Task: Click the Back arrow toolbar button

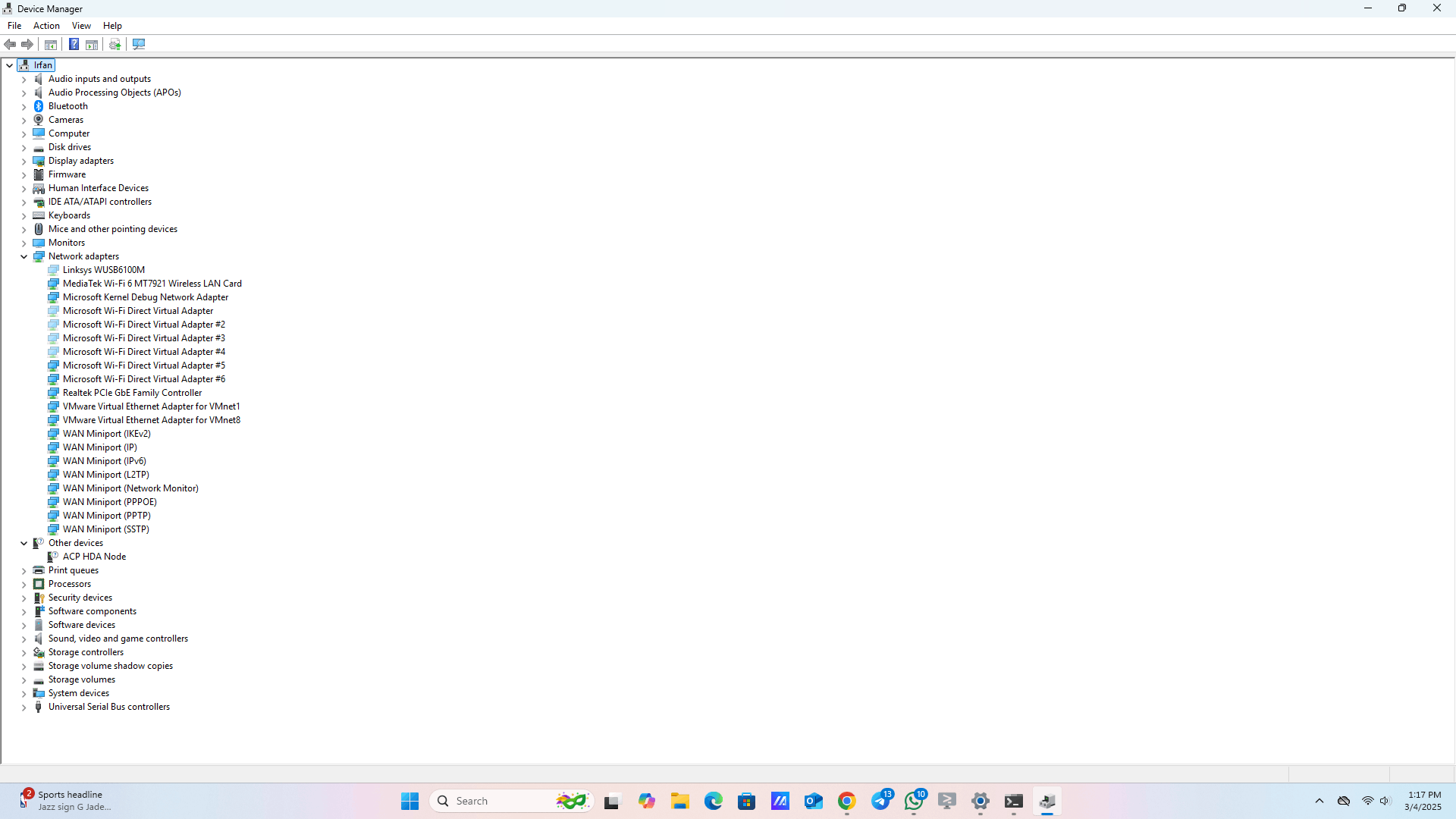Action: pyautogui.click(x=11, y=45)
